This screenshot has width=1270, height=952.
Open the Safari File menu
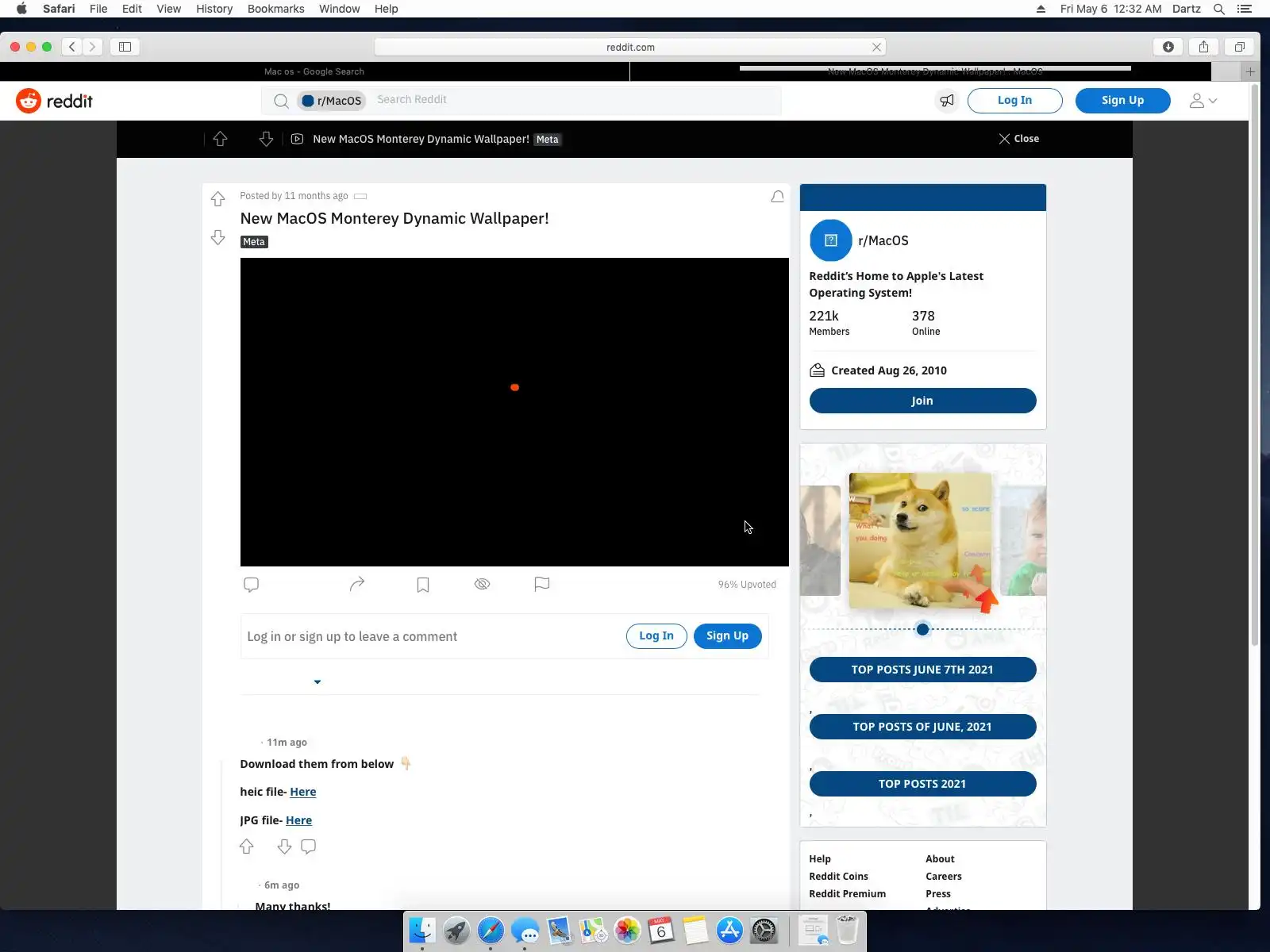coord(98,9)
